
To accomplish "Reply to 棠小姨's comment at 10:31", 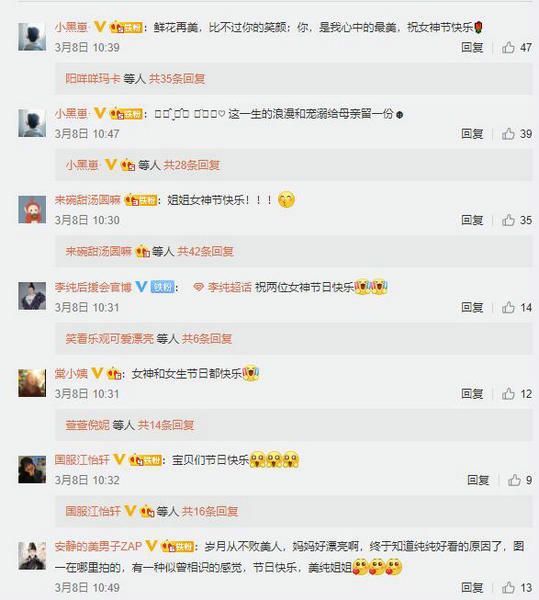I will (472, 394).
